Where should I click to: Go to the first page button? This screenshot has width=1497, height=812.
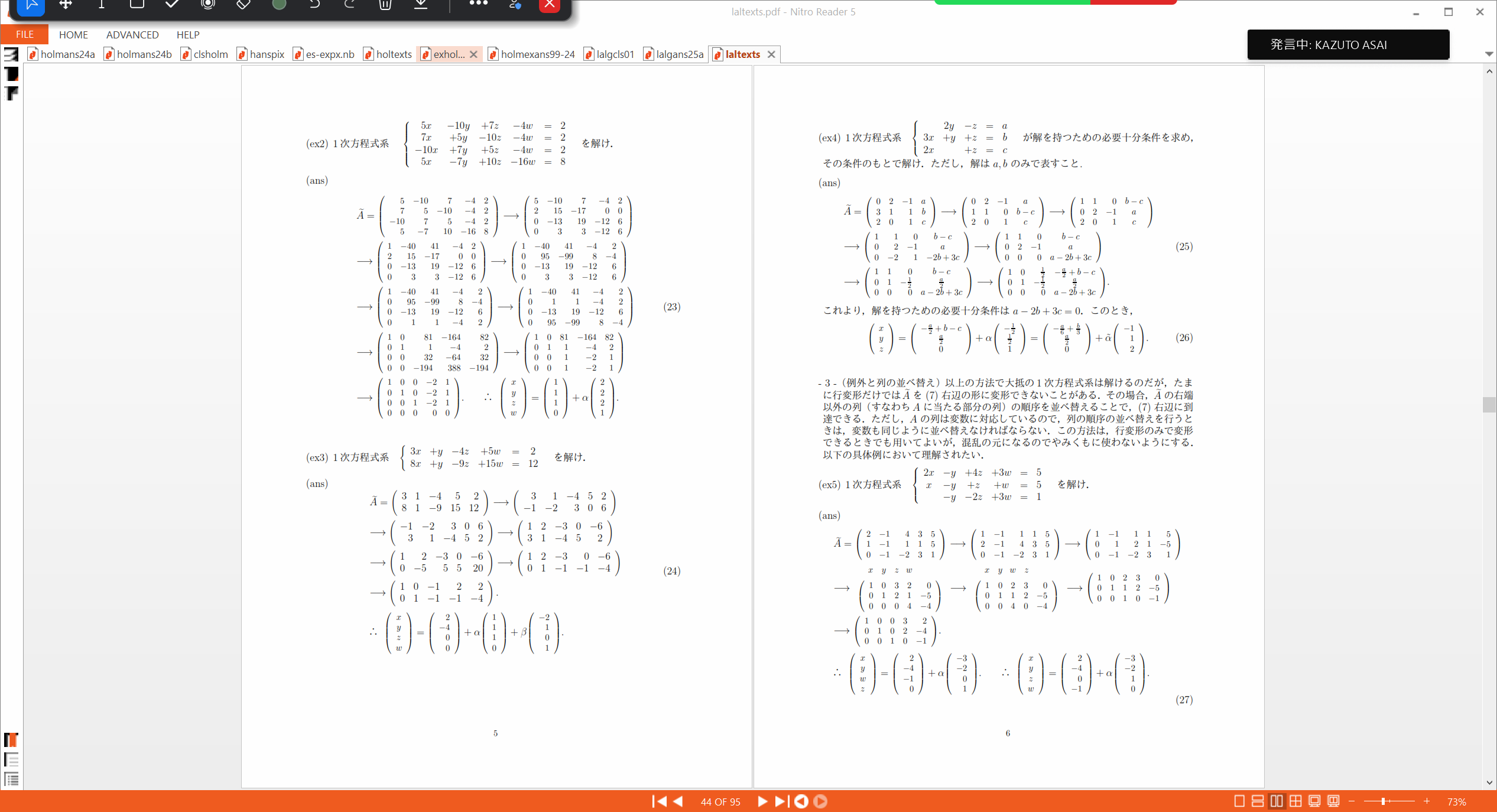point(658,801)
